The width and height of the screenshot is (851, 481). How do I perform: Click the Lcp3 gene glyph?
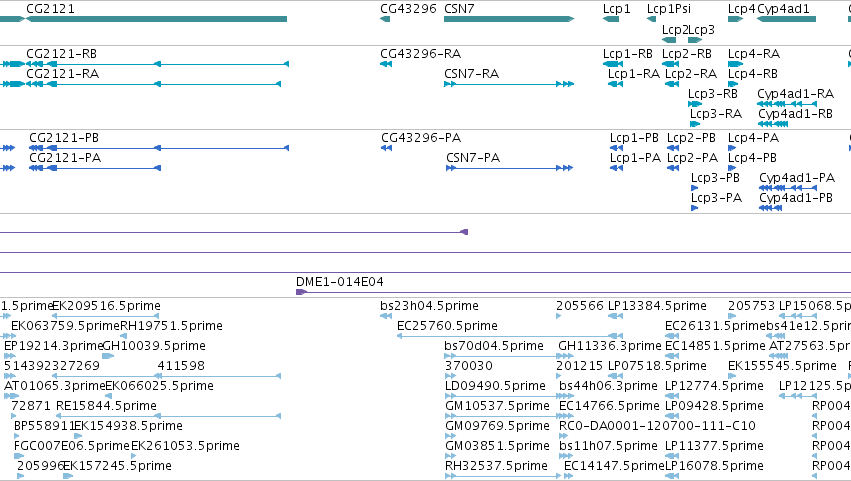[695, 40]
